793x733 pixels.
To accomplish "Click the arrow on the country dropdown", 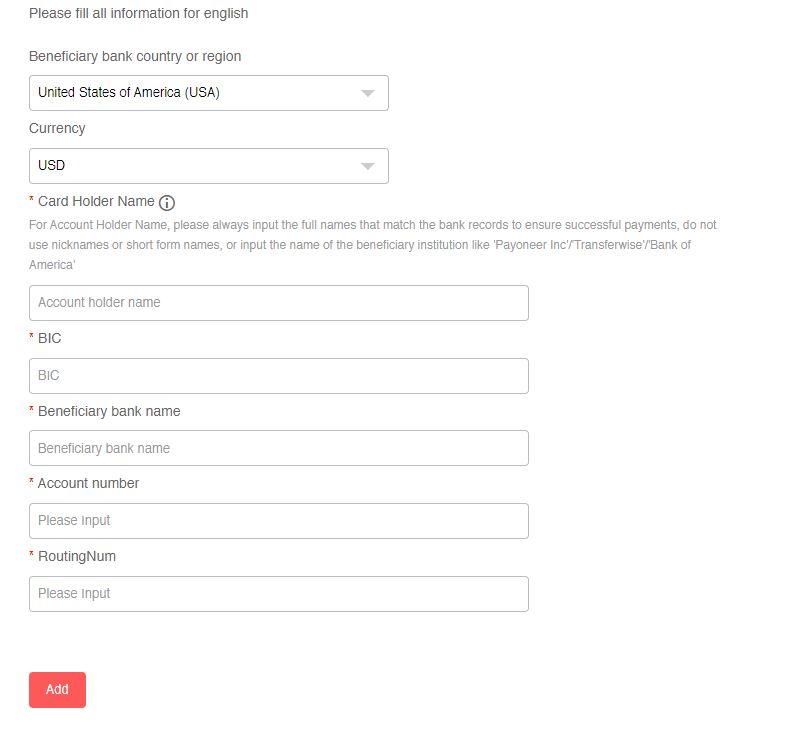I will coord(367,93).
